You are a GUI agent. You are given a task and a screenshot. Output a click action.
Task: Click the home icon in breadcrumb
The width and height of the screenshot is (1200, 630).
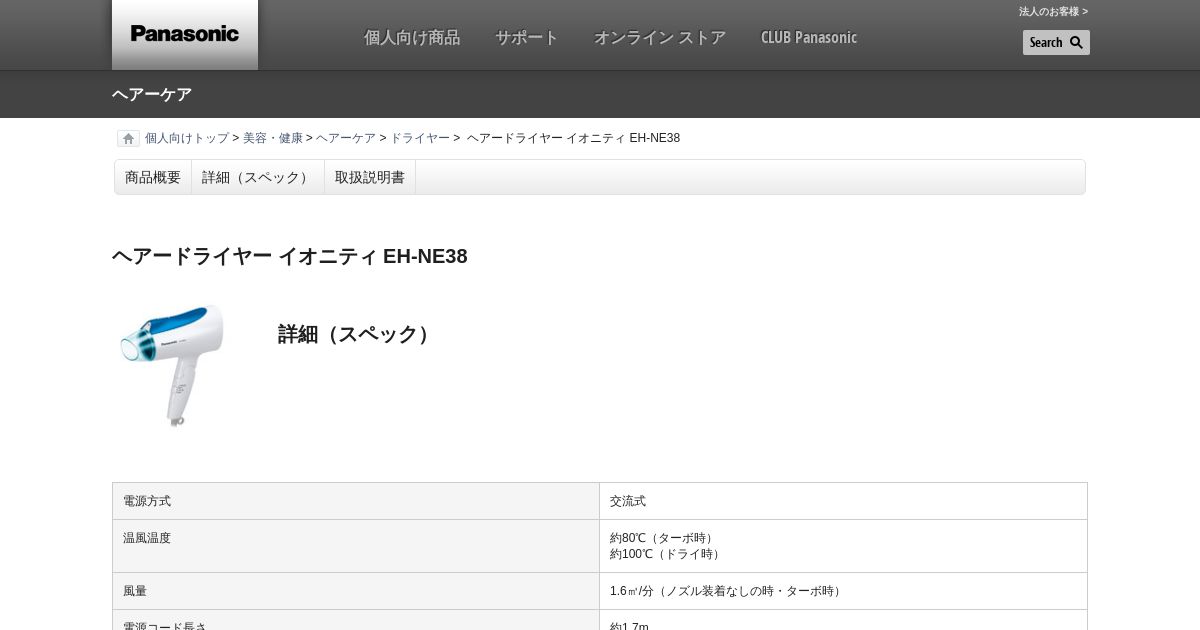128,138
